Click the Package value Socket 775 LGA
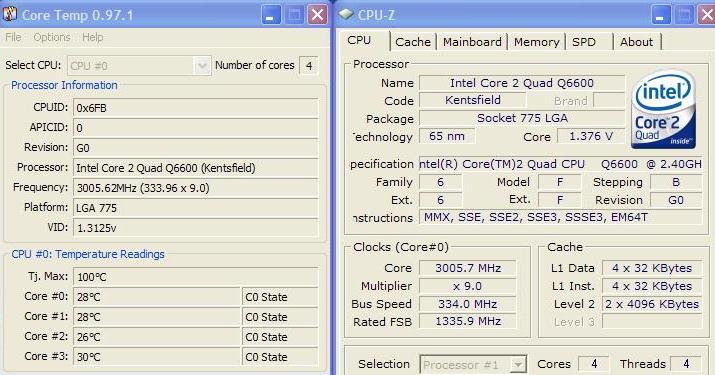715x375 pixels. click(522, 118)
